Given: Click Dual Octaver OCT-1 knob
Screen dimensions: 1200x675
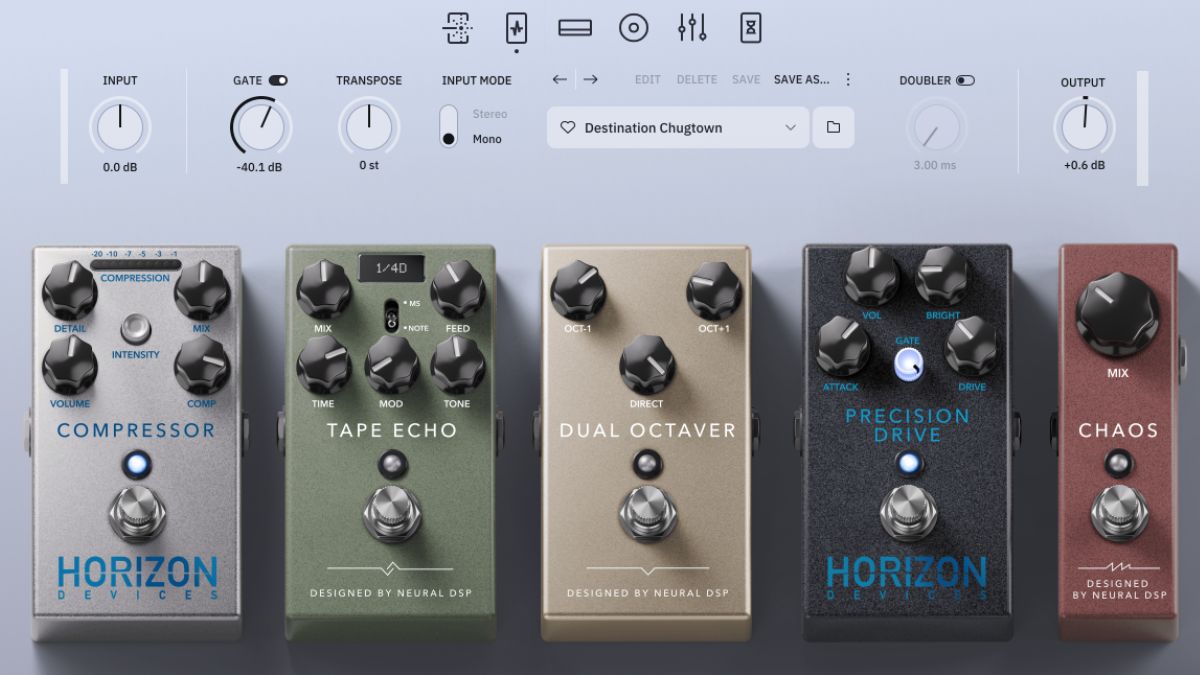Looking at the screenshot, I should (579, 289).
